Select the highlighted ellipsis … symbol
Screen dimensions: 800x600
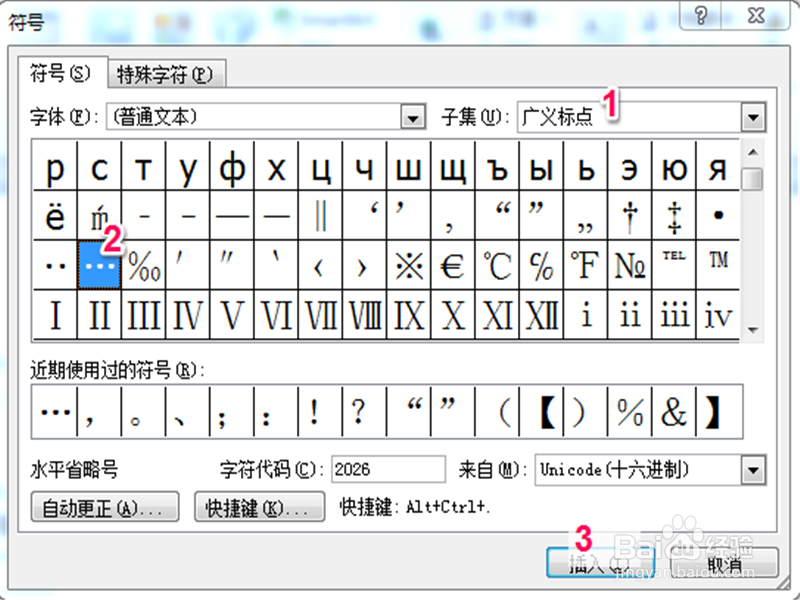click(100, 265)
